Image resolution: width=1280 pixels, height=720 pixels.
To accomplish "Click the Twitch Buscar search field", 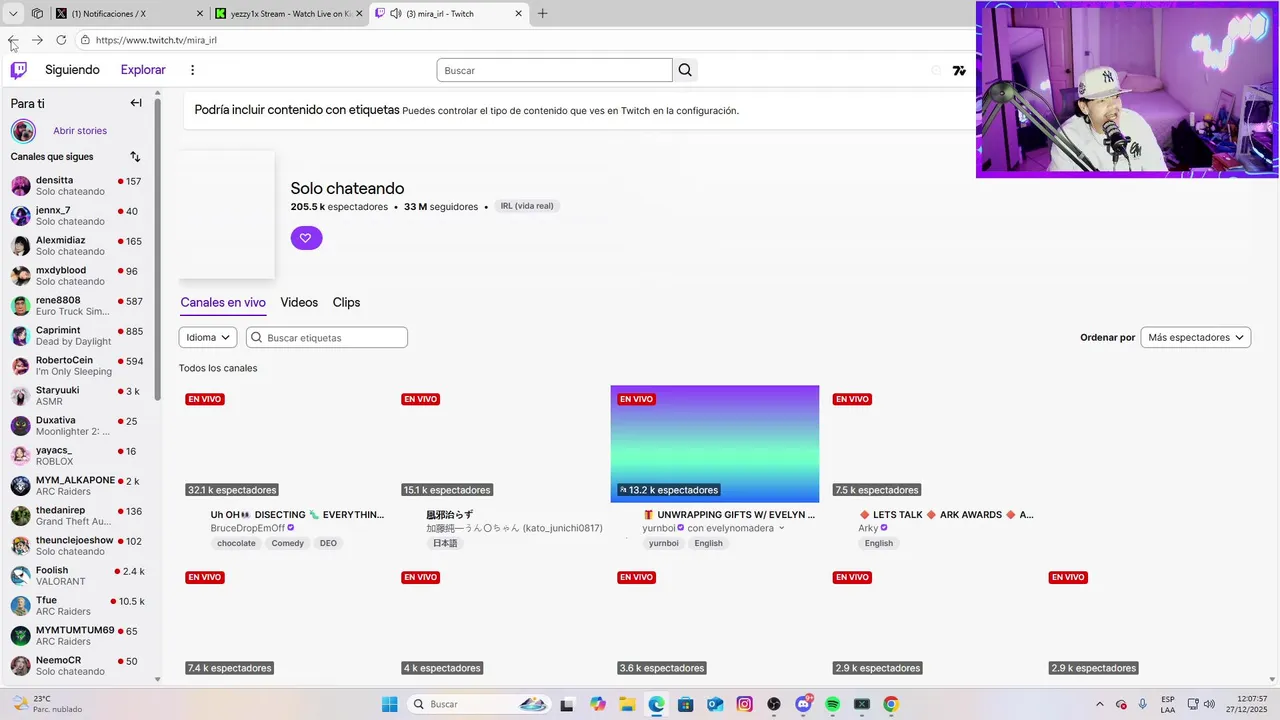I will 554,70.
